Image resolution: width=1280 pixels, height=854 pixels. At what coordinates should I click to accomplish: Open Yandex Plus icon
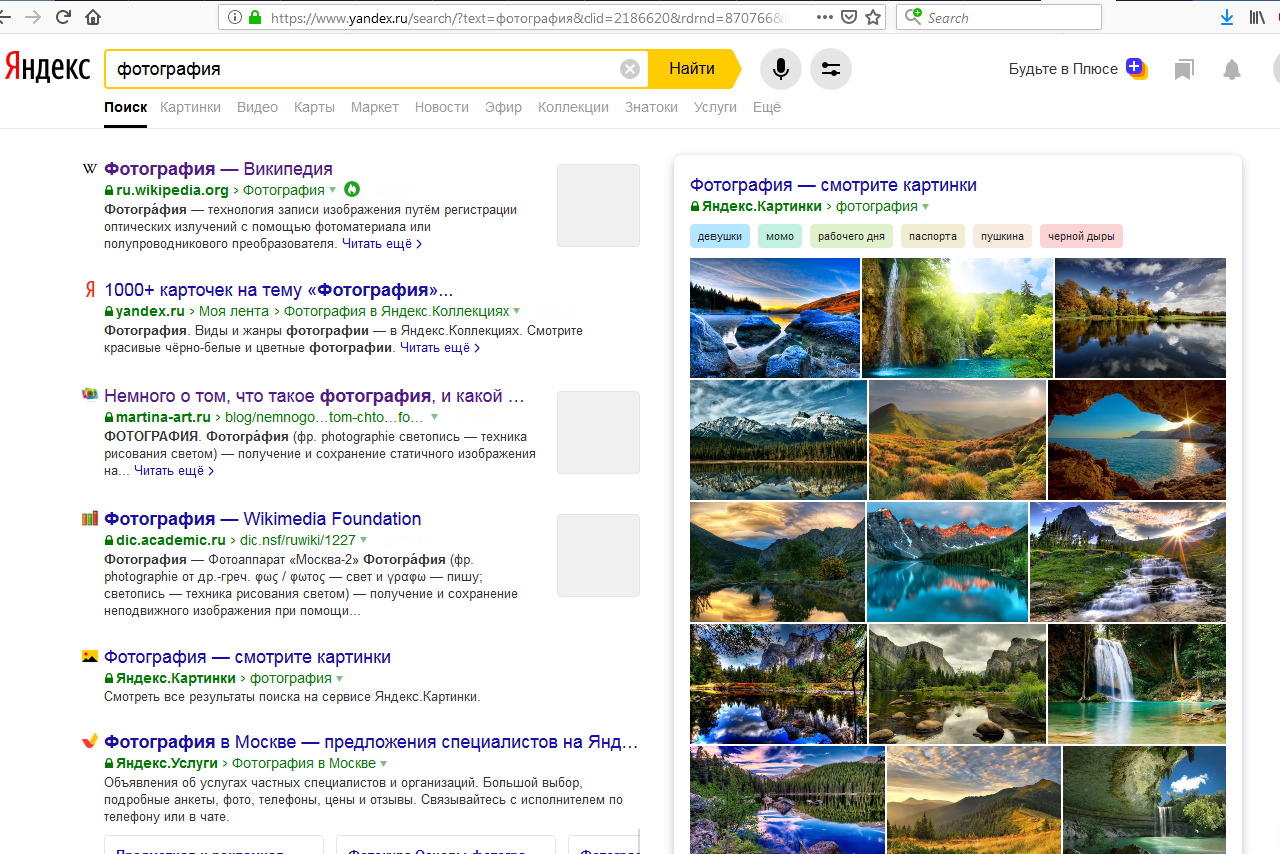point(1136,69)
